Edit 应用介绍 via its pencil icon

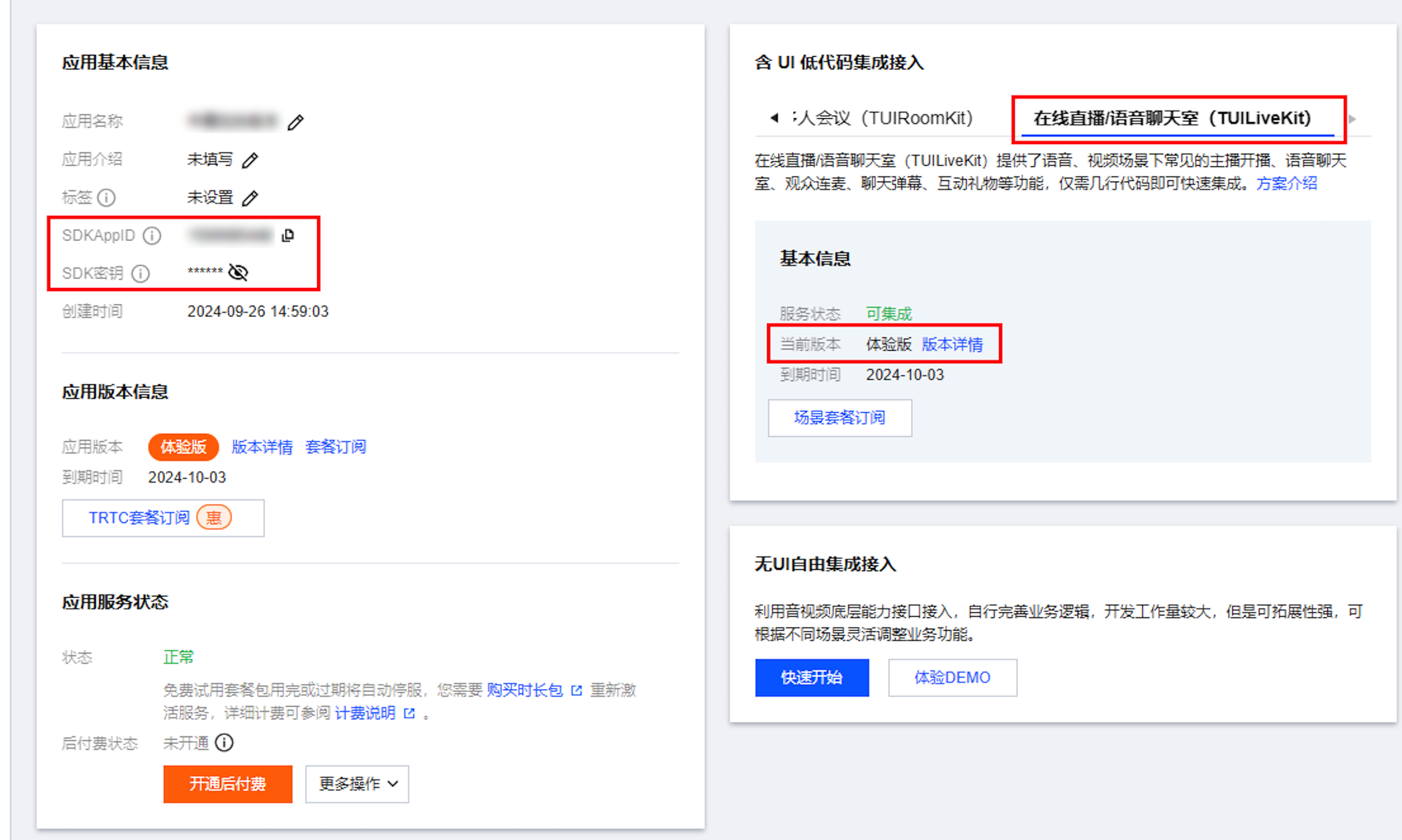pyautogui.click(x=250, y=160)
